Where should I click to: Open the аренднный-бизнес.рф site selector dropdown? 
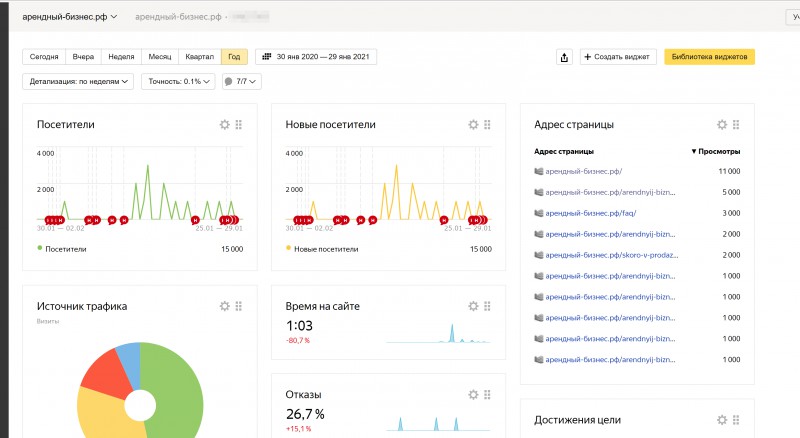pos(69,17)
